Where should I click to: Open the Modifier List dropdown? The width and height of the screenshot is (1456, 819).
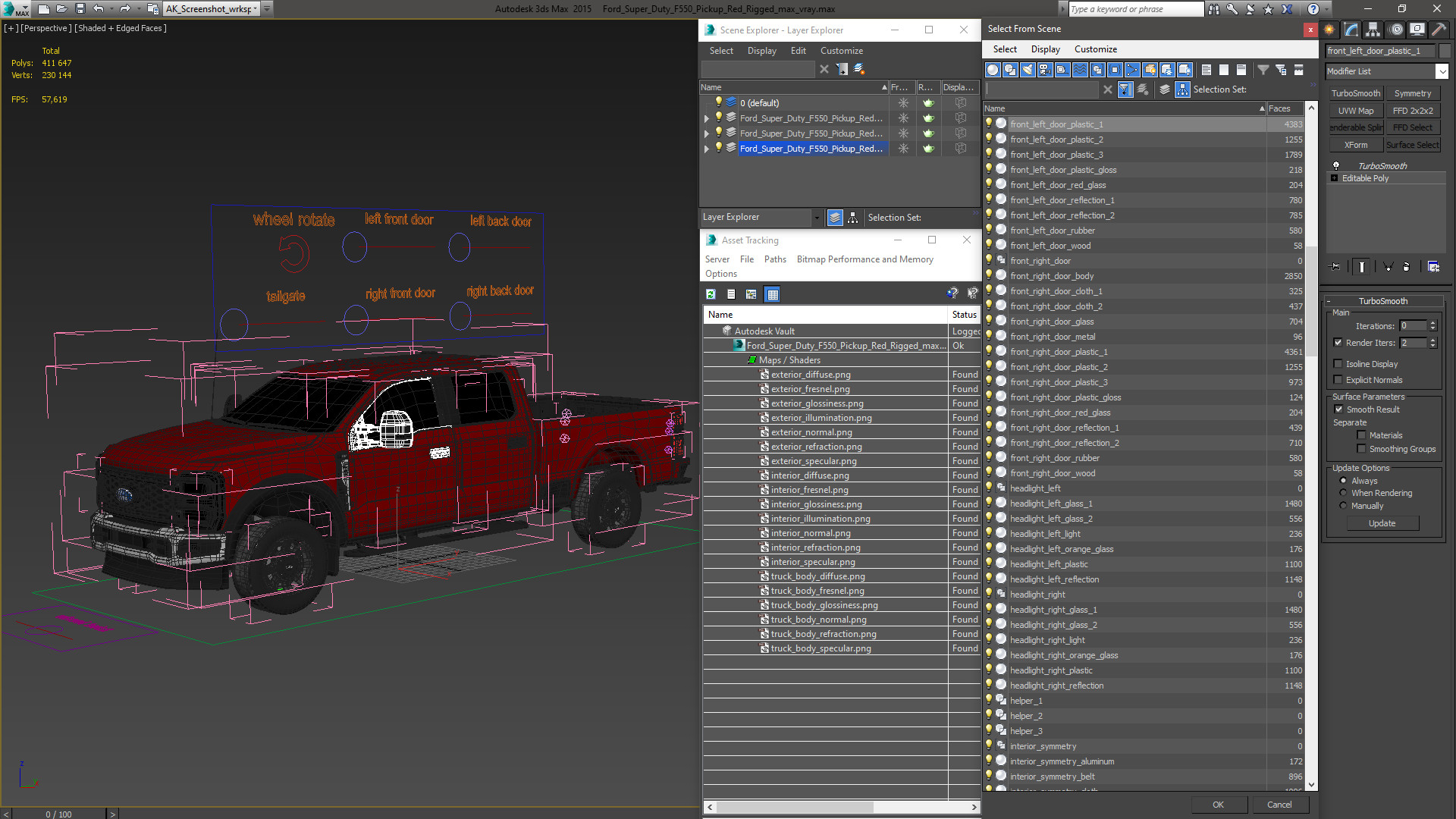pos(1442,71)
